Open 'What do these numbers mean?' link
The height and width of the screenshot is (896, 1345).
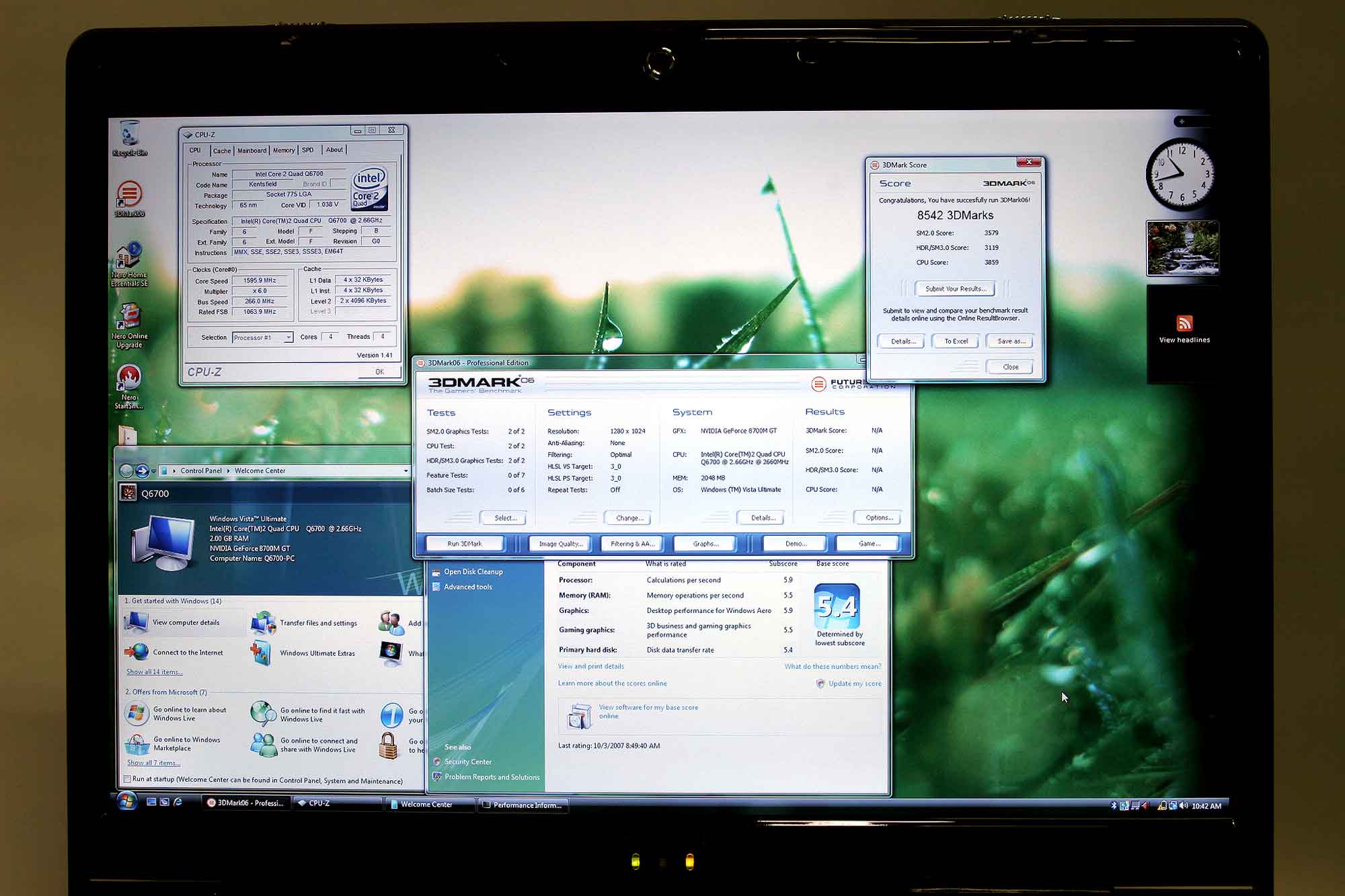point(833,667)
